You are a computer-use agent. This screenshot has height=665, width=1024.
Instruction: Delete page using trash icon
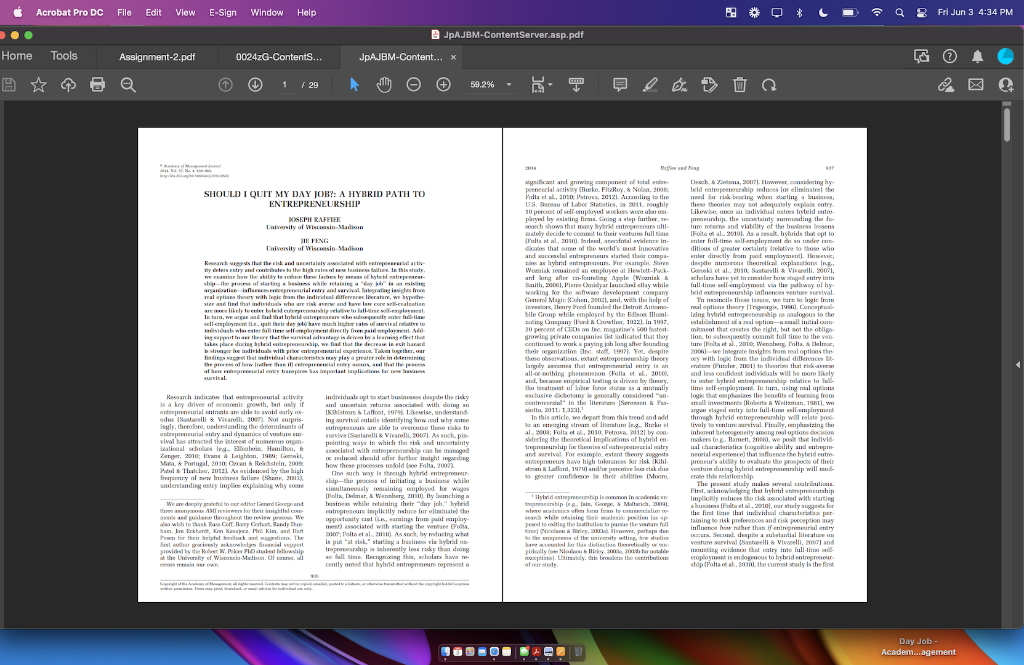point(739,85)
